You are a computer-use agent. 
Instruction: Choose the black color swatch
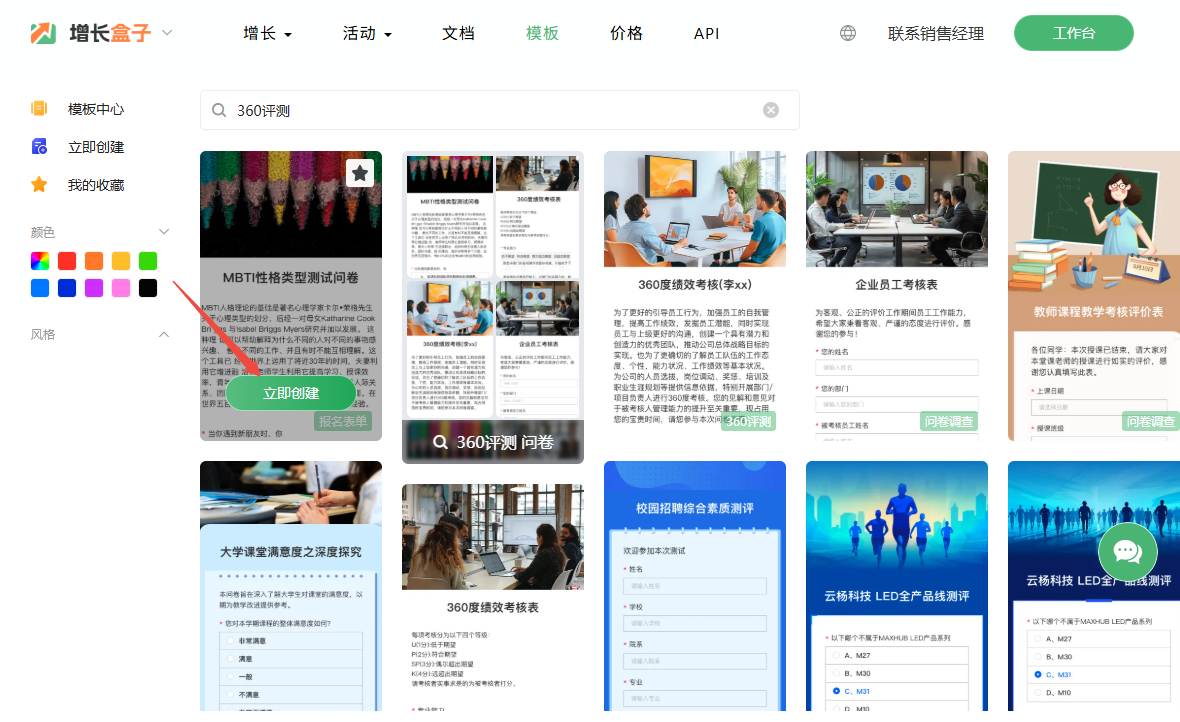(148, 288)
